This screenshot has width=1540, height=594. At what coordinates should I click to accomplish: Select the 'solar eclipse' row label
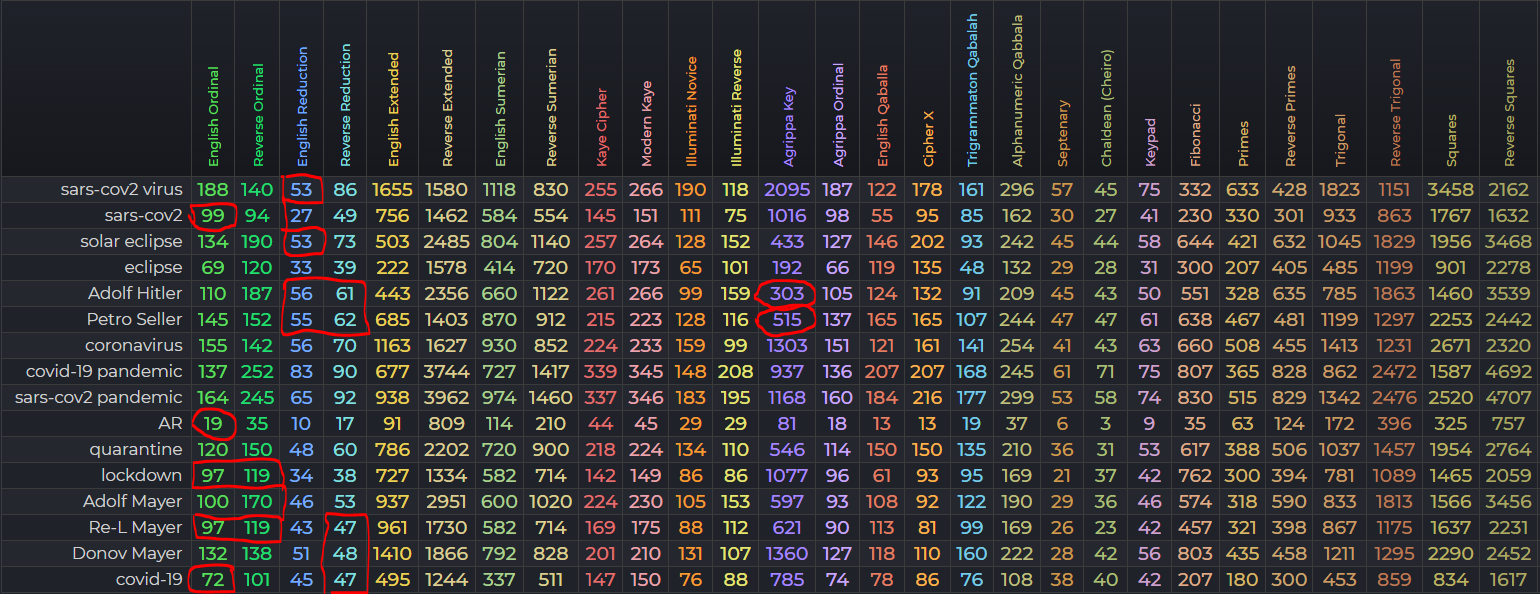131,241
